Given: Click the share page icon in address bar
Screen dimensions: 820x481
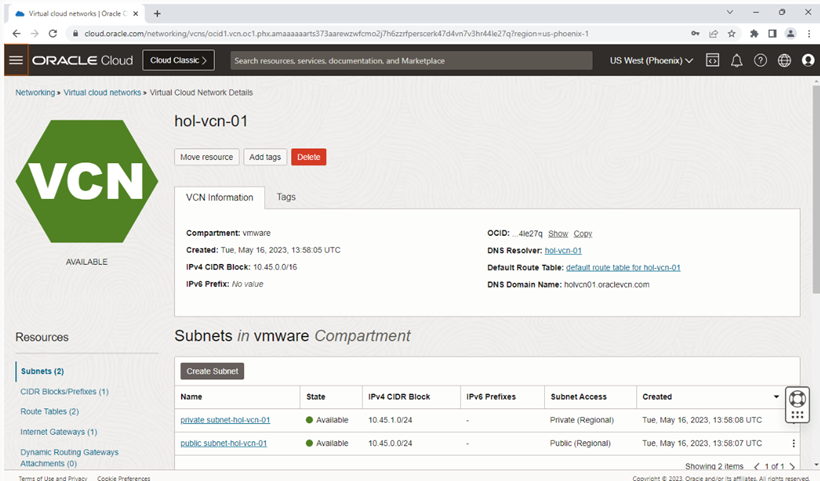Looking at the screenshot, I should click(713, 33).
